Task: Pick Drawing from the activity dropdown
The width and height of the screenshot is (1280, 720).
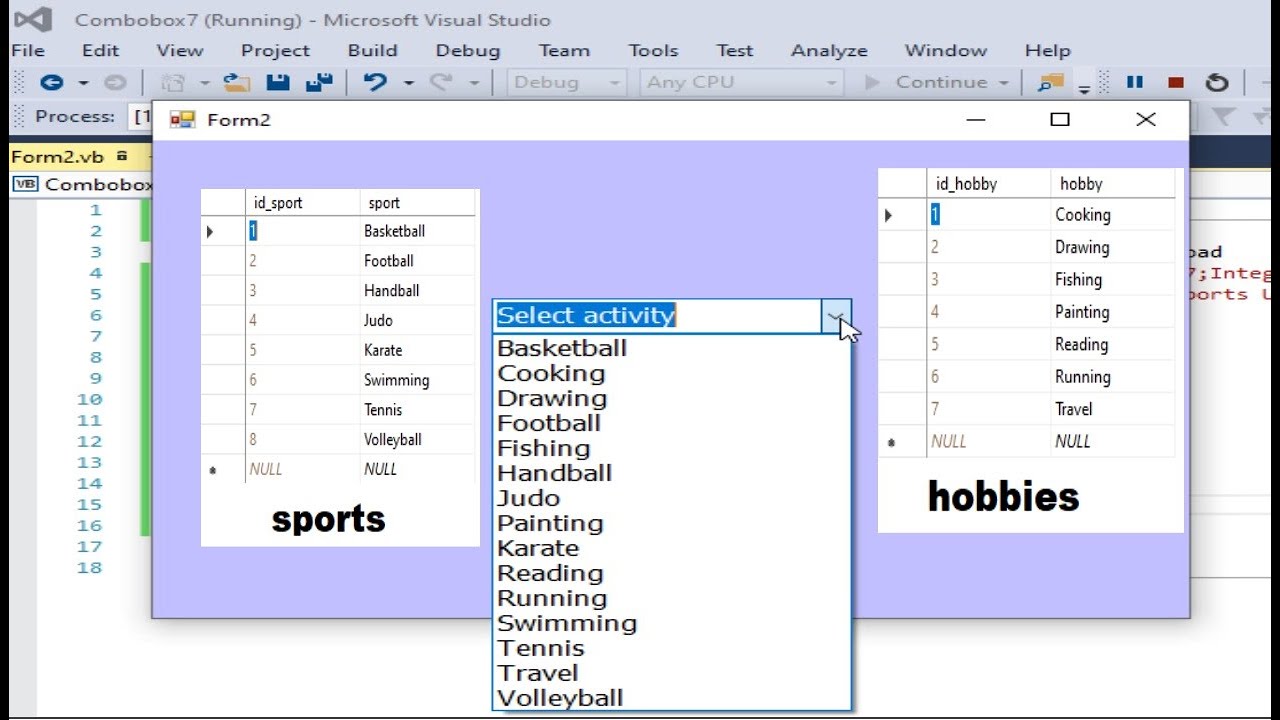Action: 672,398
